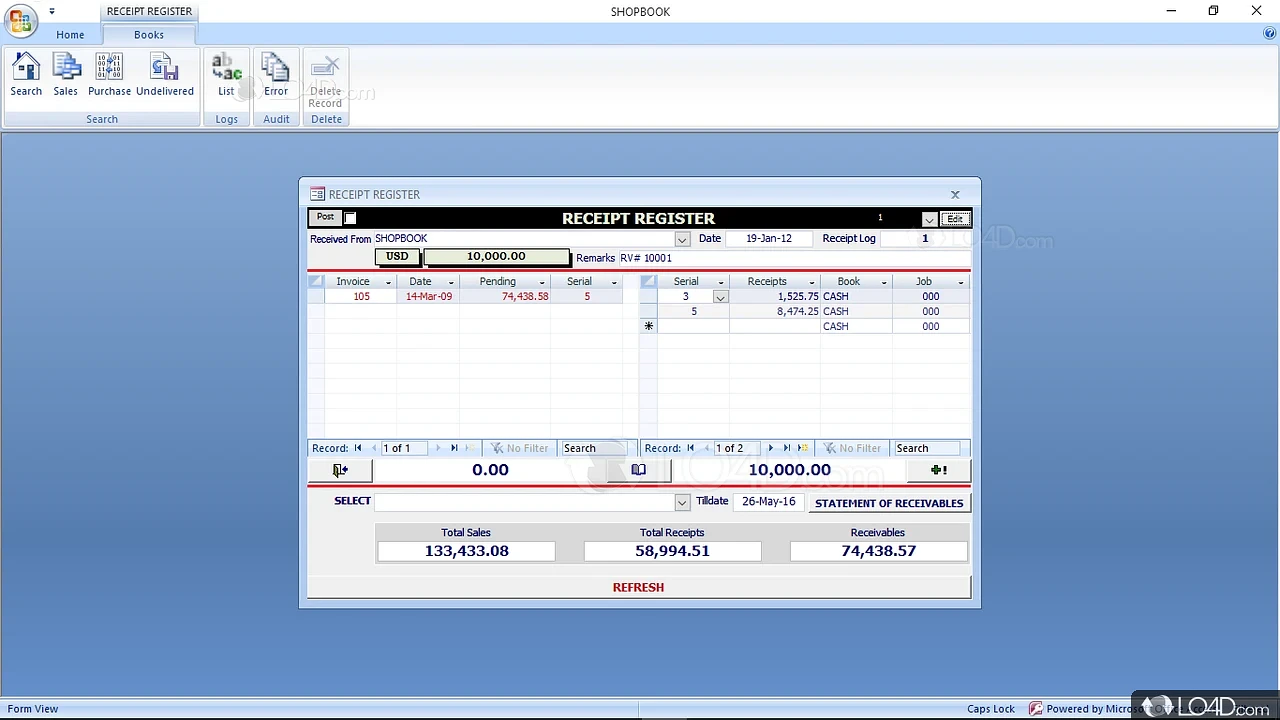Click the Receipt Register form title icon

coord(317,194)
